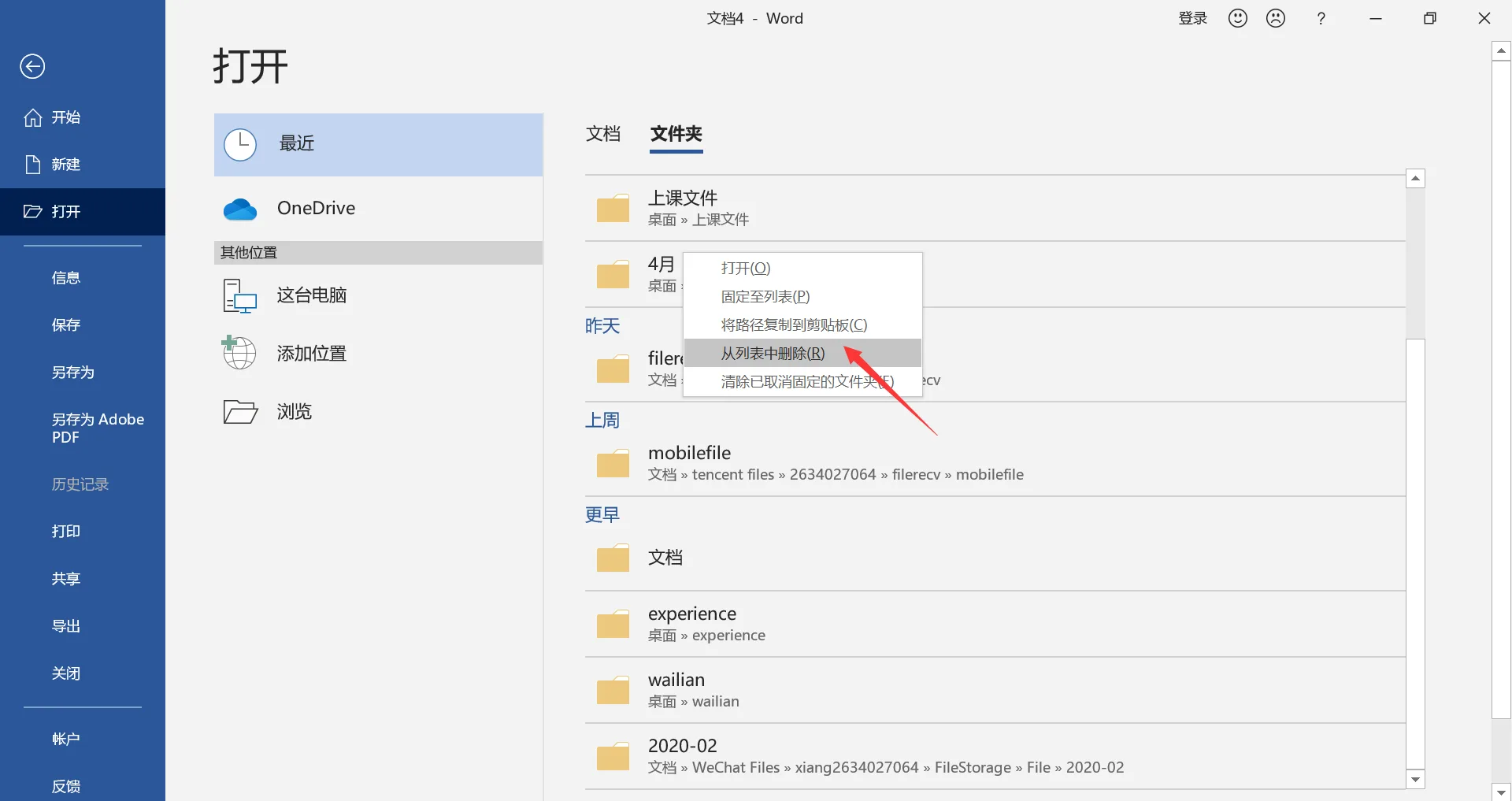Viewport: 1512px width, 801px height.
Task: Select the 文件夹 tab
Action: click(x=676, y=134)
